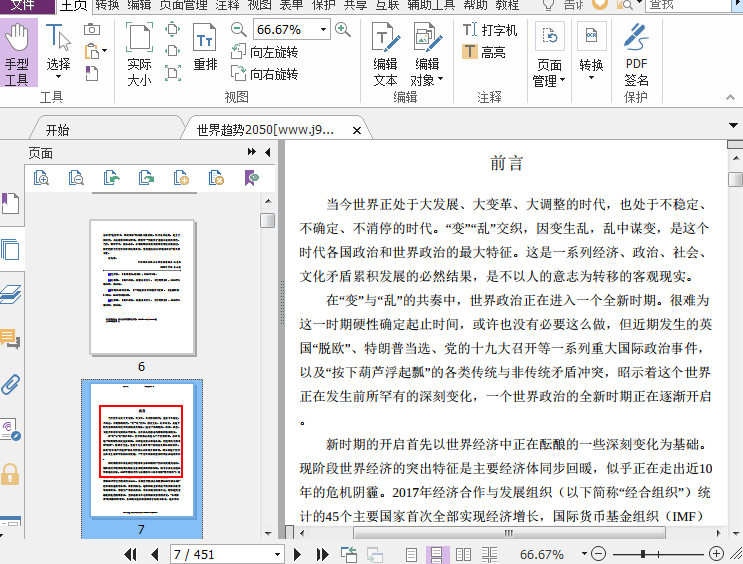Open the PDF Sign (PDF签名) tool
Screen dimensions: 743x564
pyautogui.click(x=636, y=54)
